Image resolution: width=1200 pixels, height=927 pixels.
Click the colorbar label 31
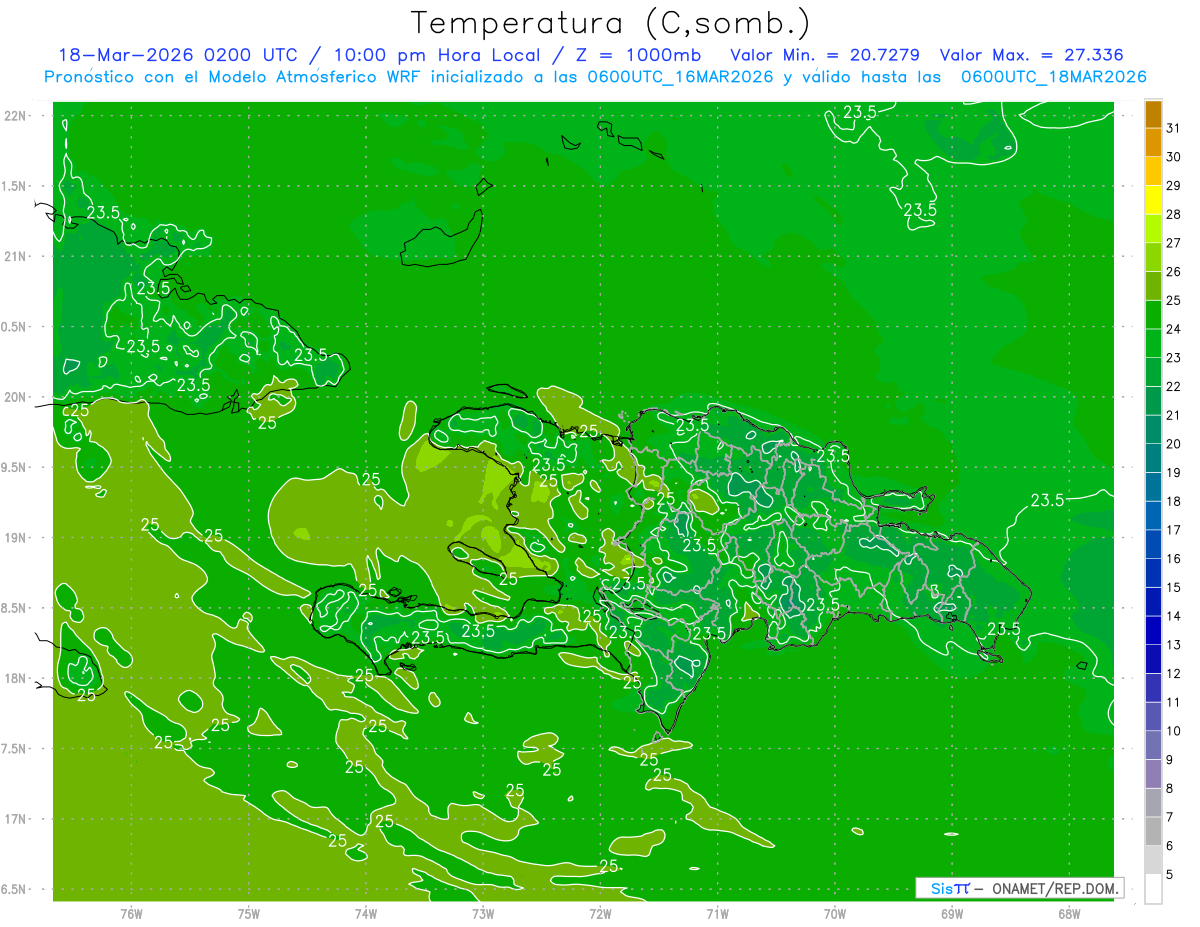1174,128
